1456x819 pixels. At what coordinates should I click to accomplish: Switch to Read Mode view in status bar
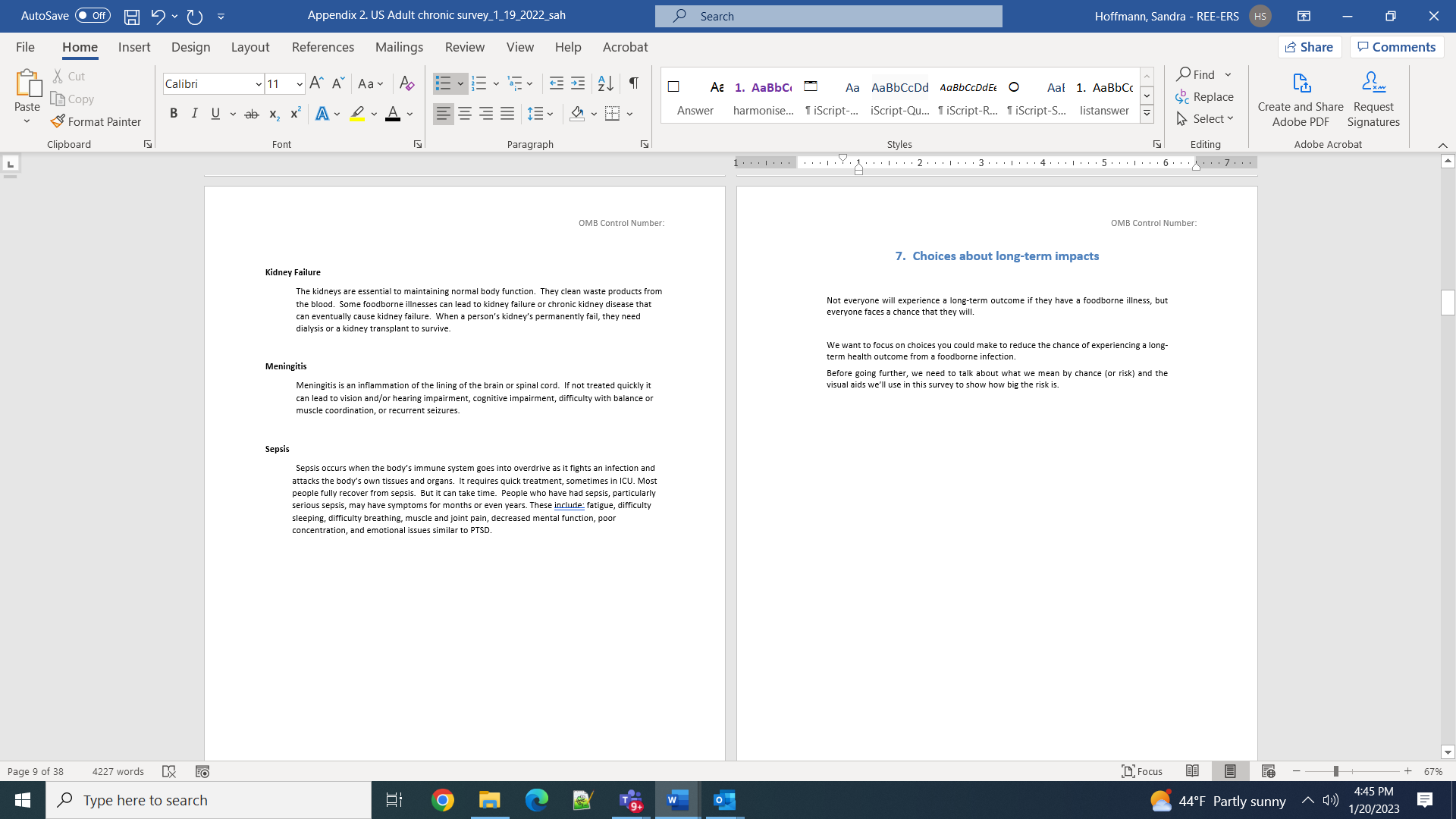(1192, 771)
